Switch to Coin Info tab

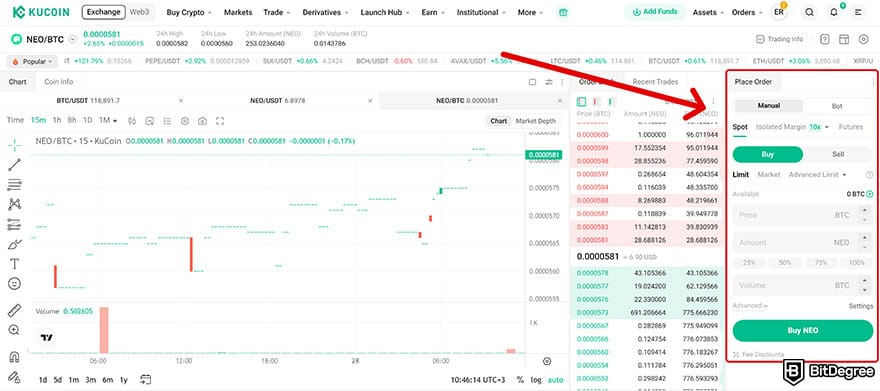58,82
